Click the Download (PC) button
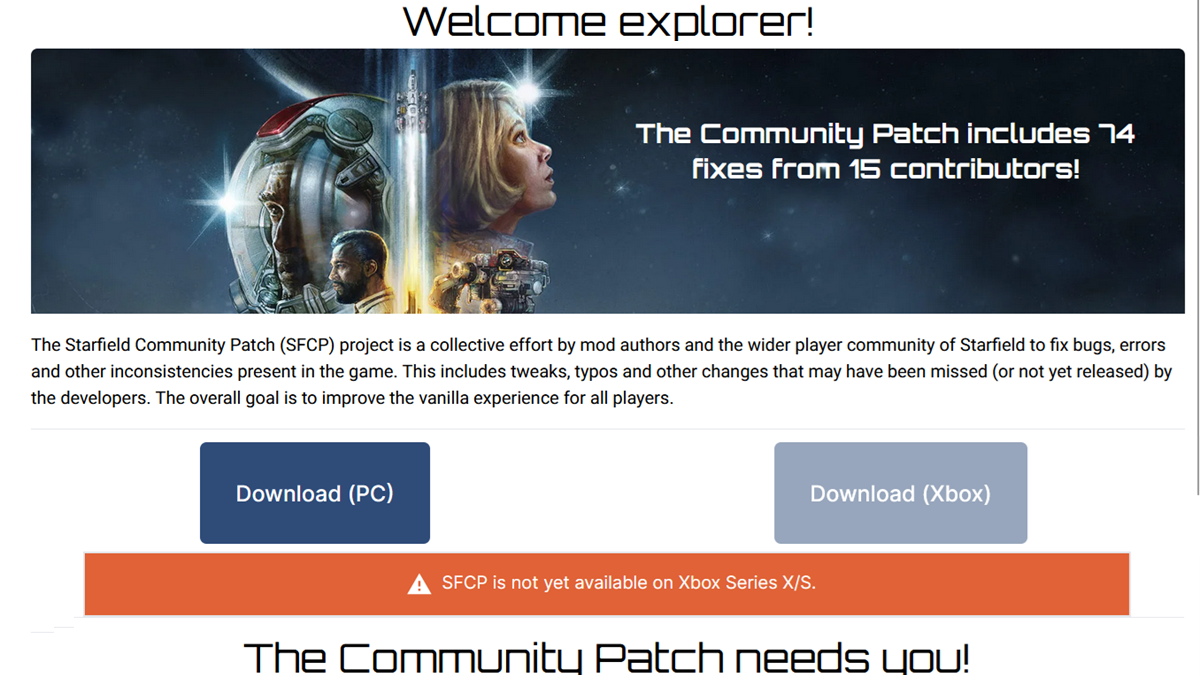This screenshot has height=675, width=1200. (314, 493)
